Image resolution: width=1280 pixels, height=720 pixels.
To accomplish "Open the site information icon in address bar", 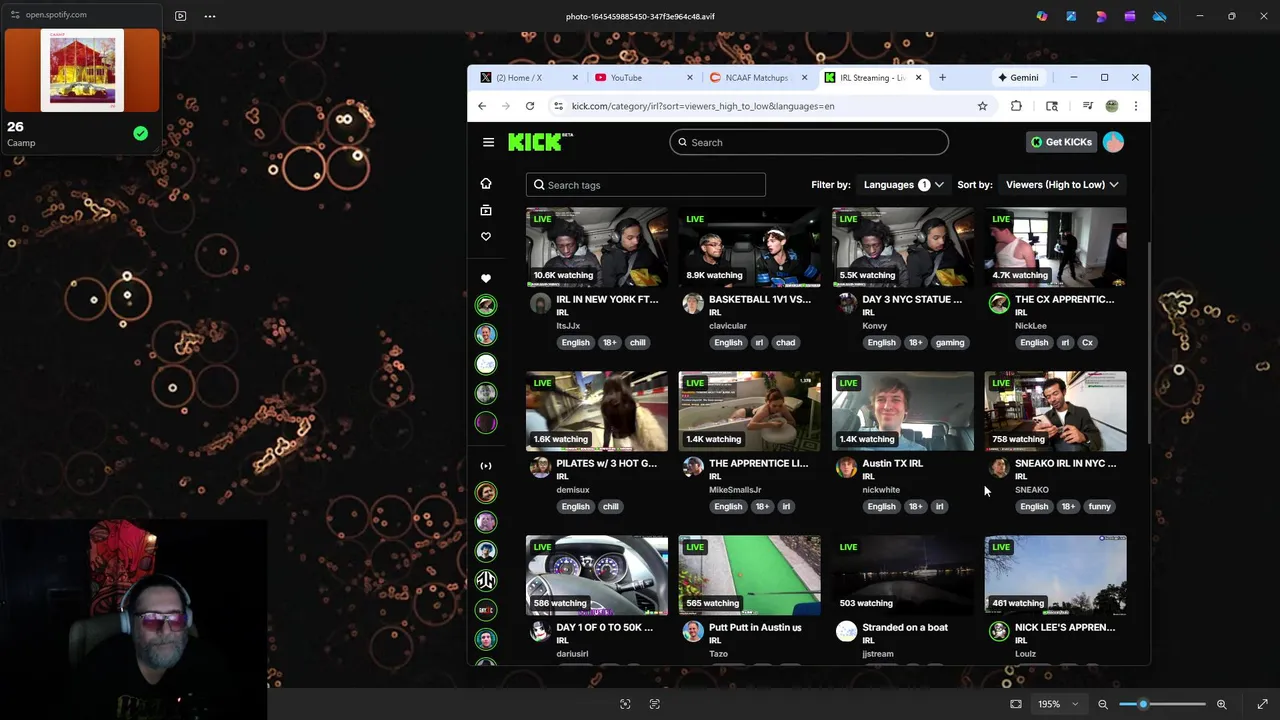I will click(558, 106).
